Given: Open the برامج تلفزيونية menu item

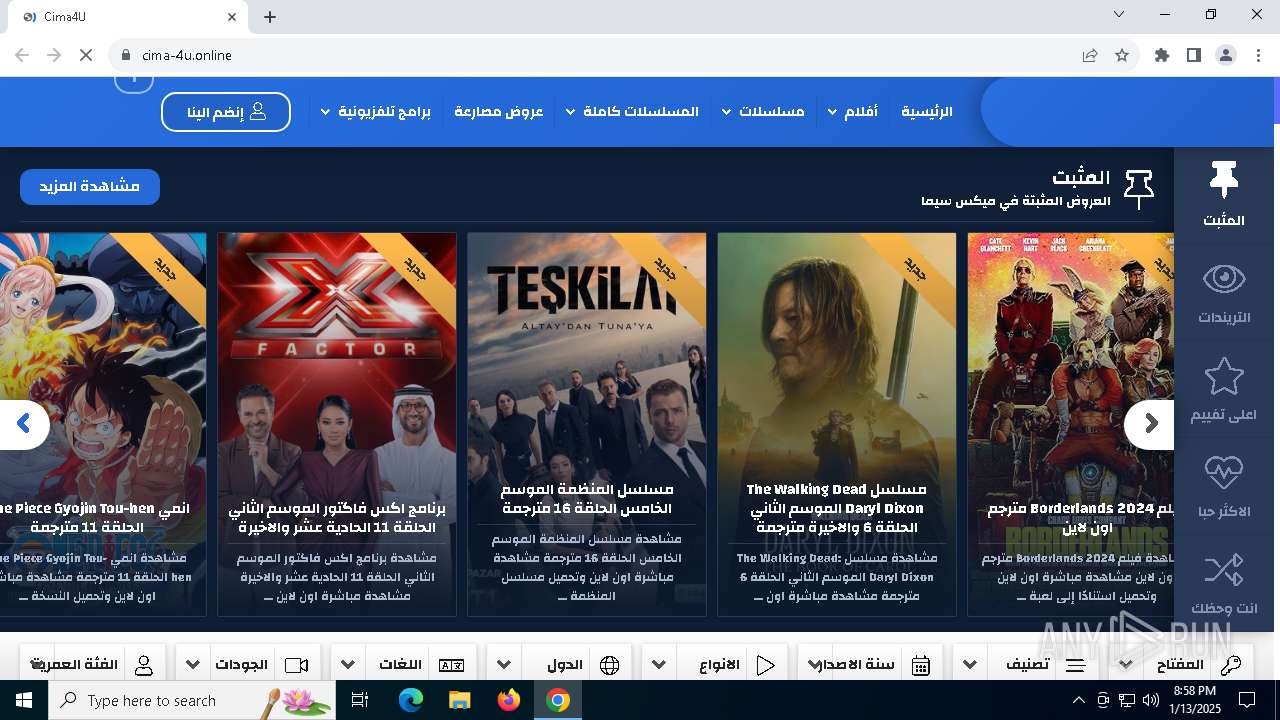Looking at the screenshot, I should point(385,111).
